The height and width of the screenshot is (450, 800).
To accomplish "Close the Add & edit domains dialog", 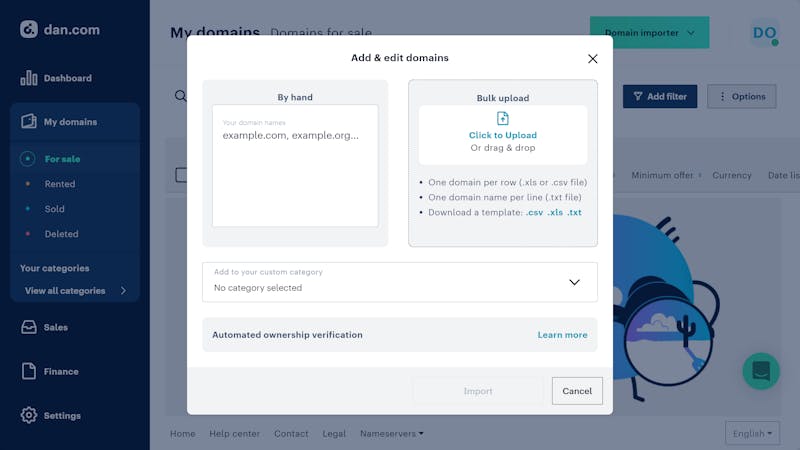I will tap(593, 59).
